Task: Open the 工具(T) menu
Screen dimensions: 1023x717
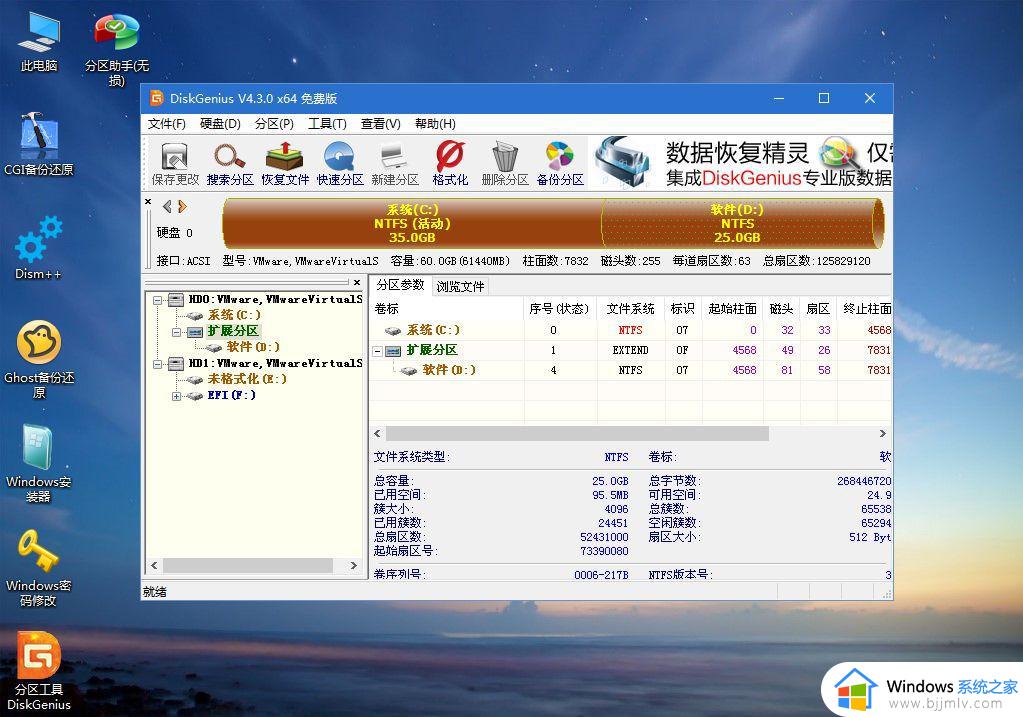Action: pyautogui.click(x=327, y=124)
